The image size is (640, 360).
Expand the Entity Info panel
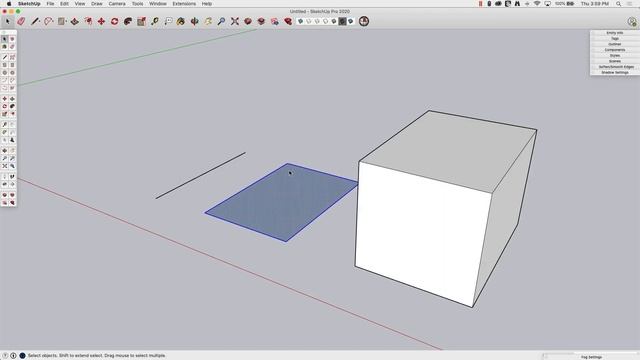615,33
